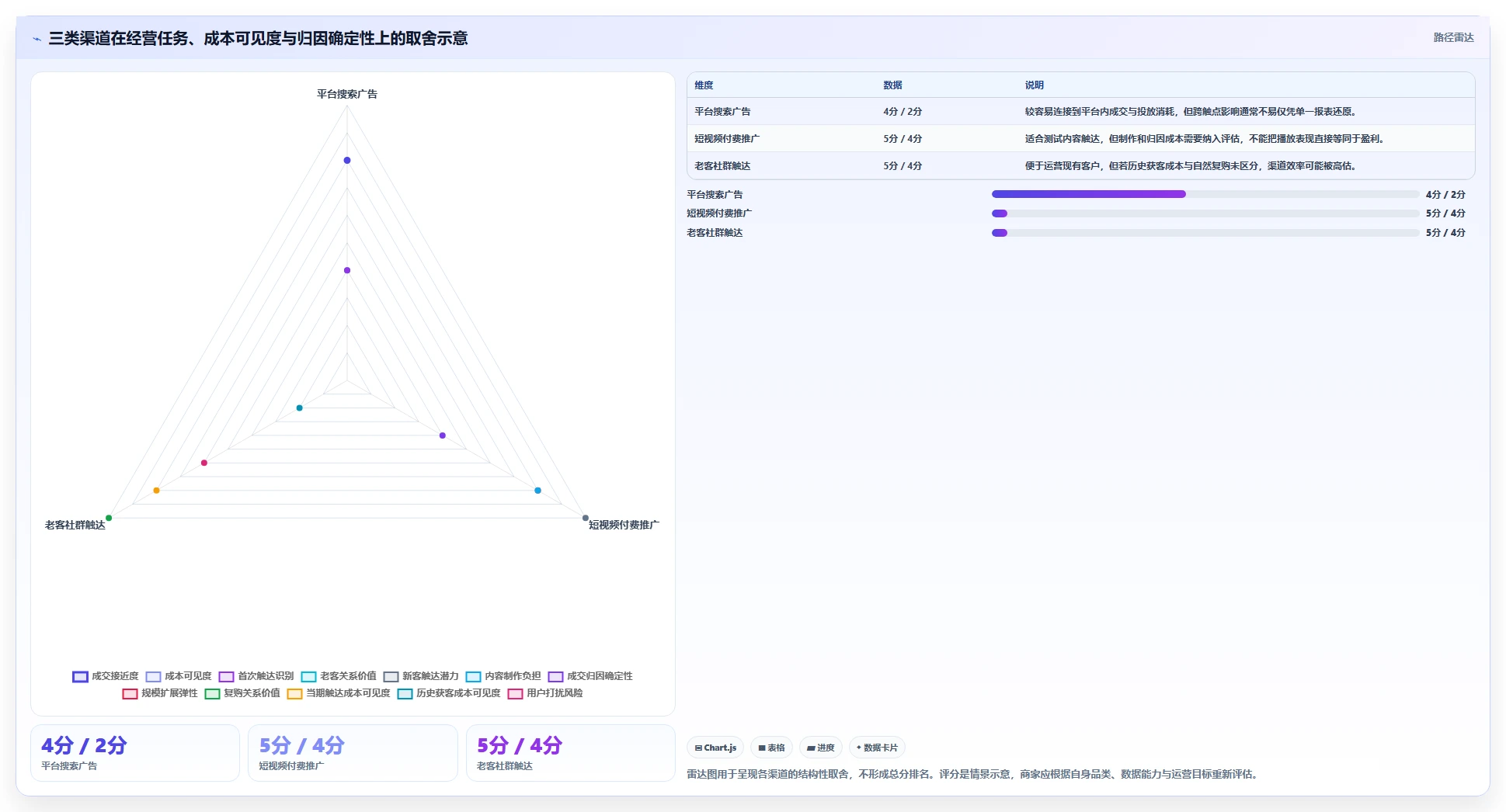This screenshot has height=812, width=1506.
Task: Click the description starting 适合测试内容触达
Action: [1205, 139]
